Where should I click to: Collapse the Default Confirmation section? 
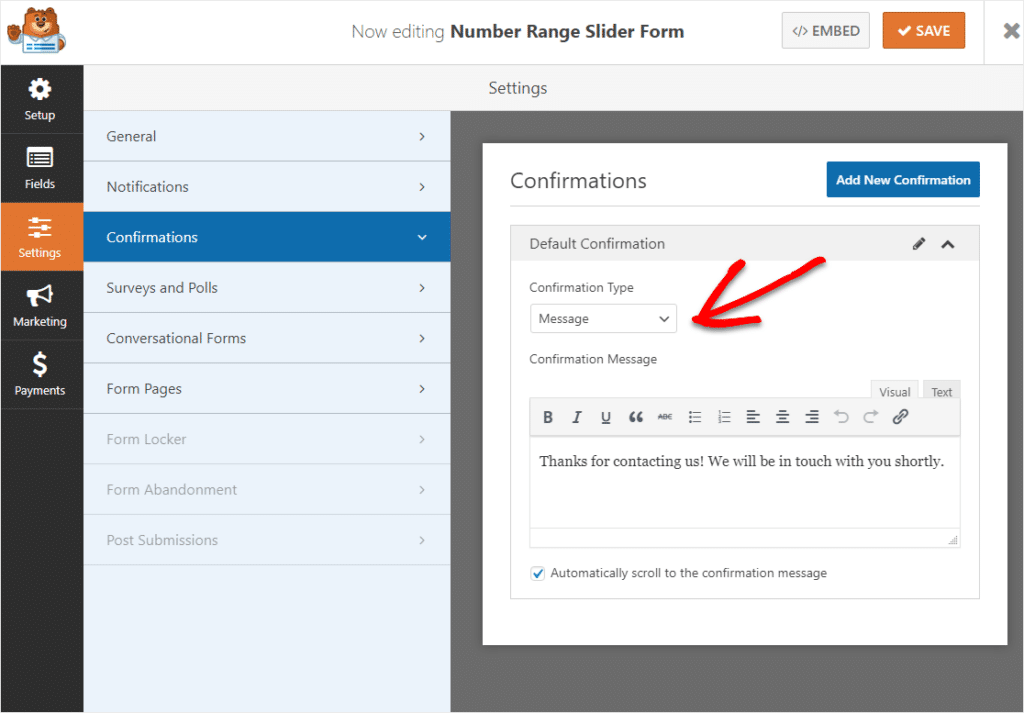(948, 243)
